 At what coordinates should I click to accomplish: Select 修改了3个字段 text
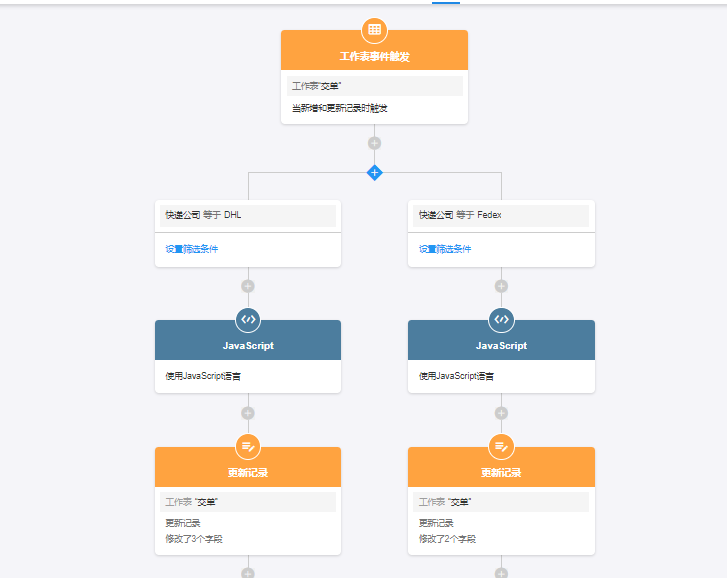coord(194,539)
